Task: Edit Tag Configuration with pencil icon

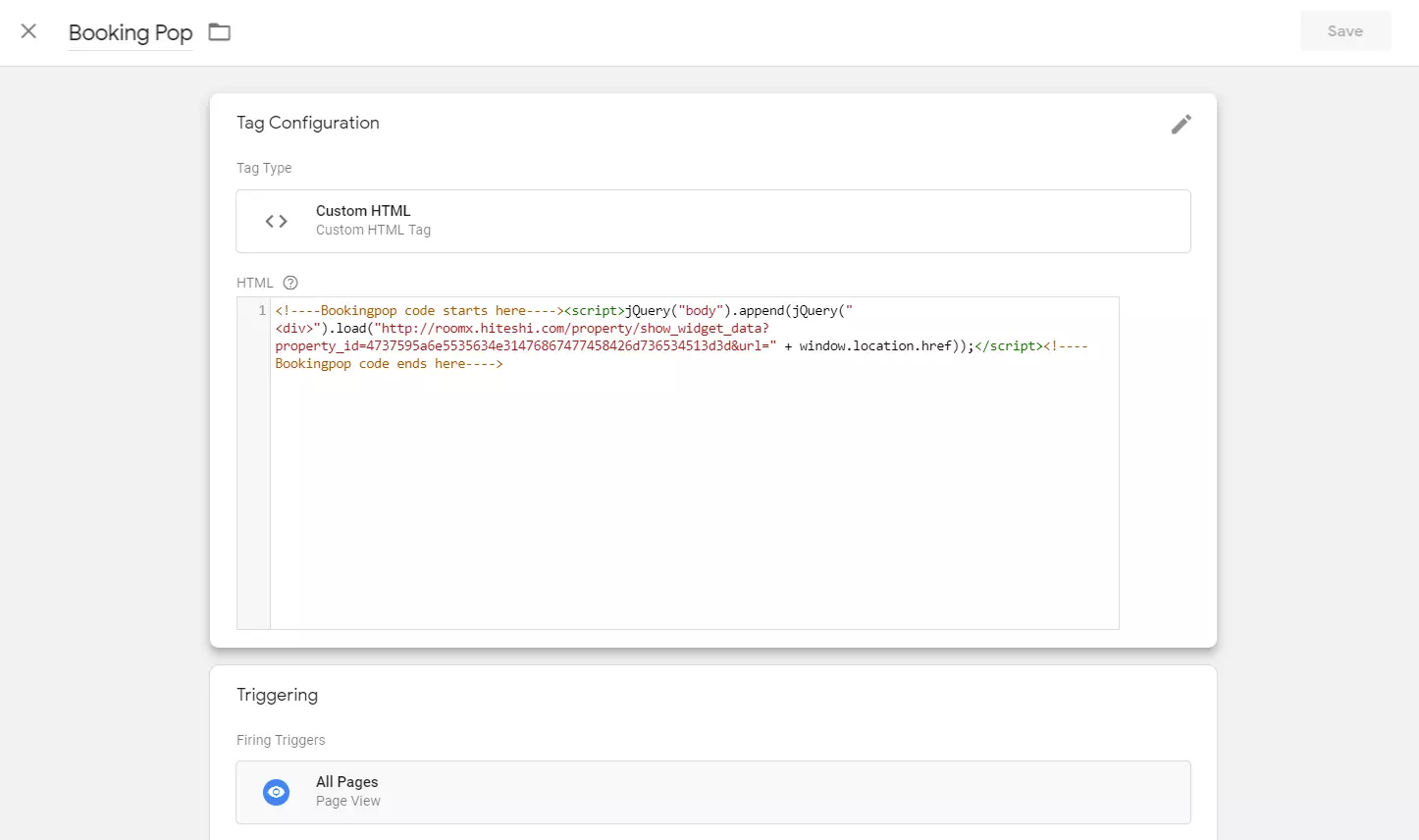Action: (1182, 124)
